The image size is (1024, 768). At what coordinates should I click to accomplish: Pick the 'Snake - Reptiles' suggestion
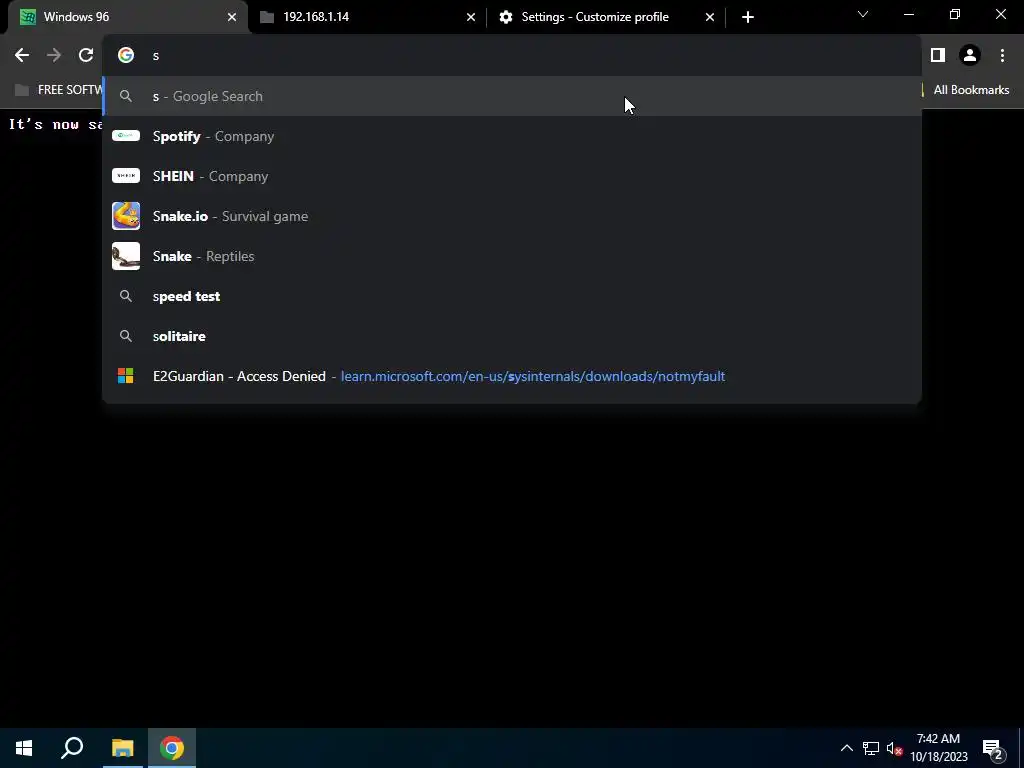512,256
